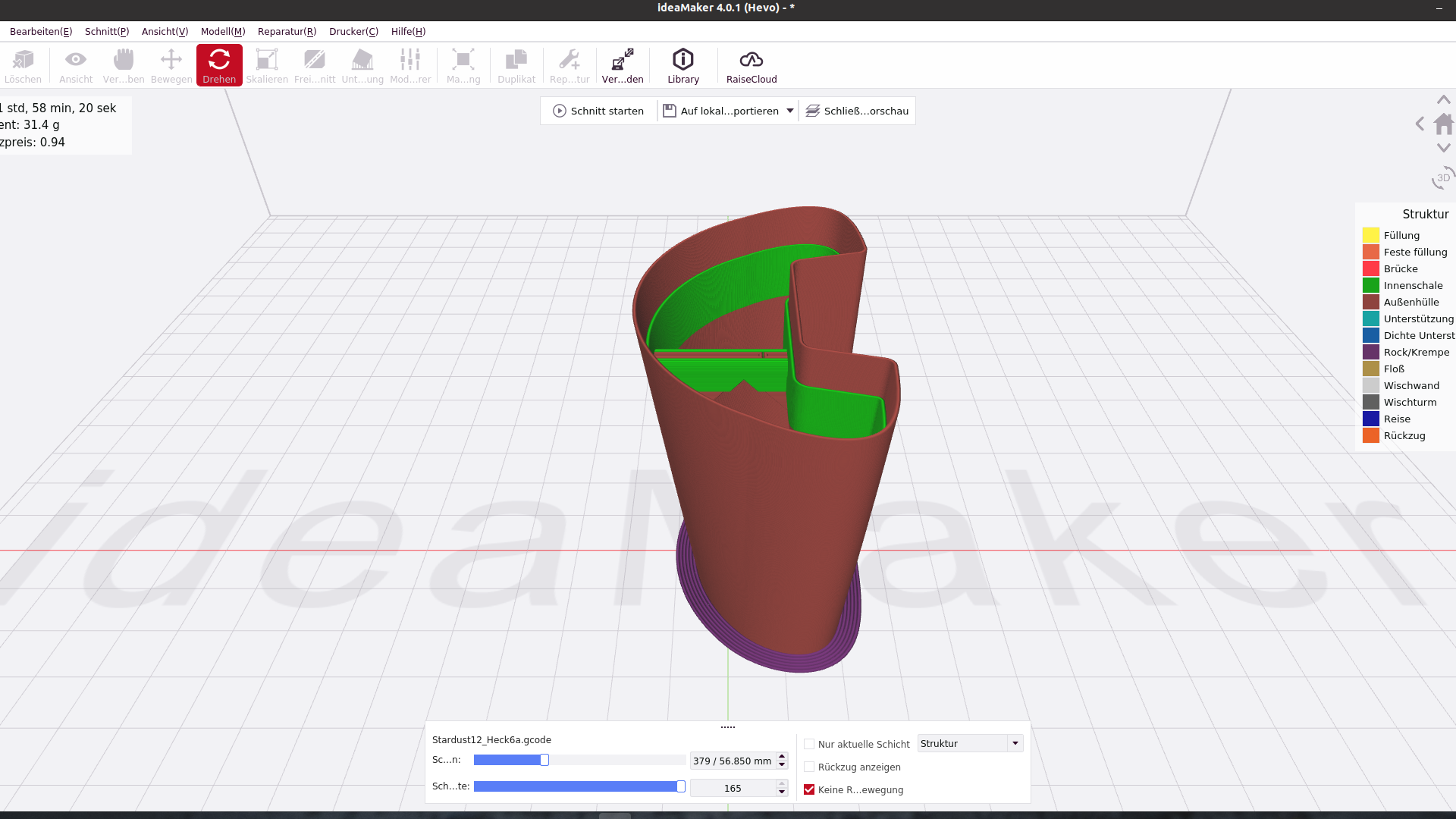Open RaiseCloud from the toolbar
Image resolution: width=1456 pixels, height=819 pixels.
(x=751, y=65)
